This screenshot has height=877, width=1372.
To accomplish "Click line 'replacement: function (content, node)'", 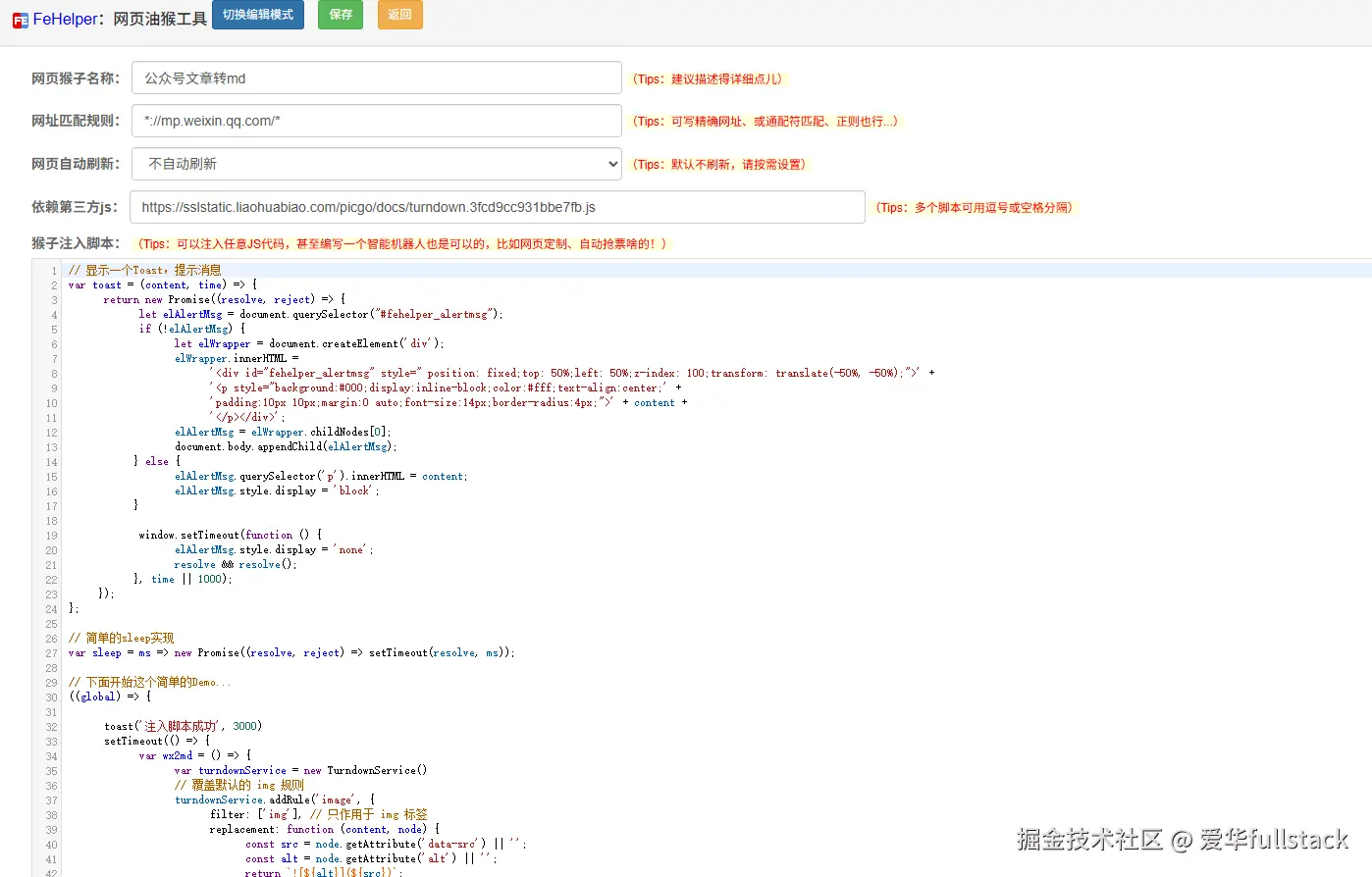I will pos(325,829).
